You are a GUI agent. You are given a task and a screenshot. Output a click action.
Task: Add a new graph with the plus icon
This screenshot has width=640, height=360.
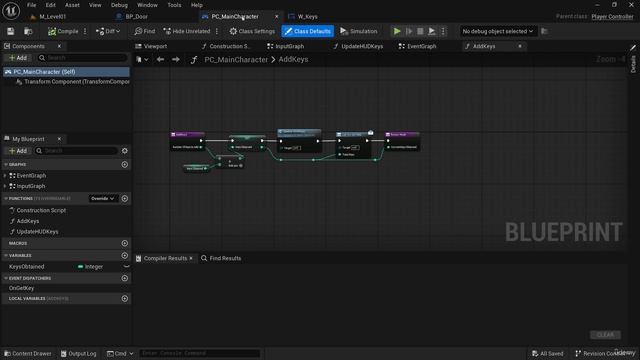click(124, 164)
